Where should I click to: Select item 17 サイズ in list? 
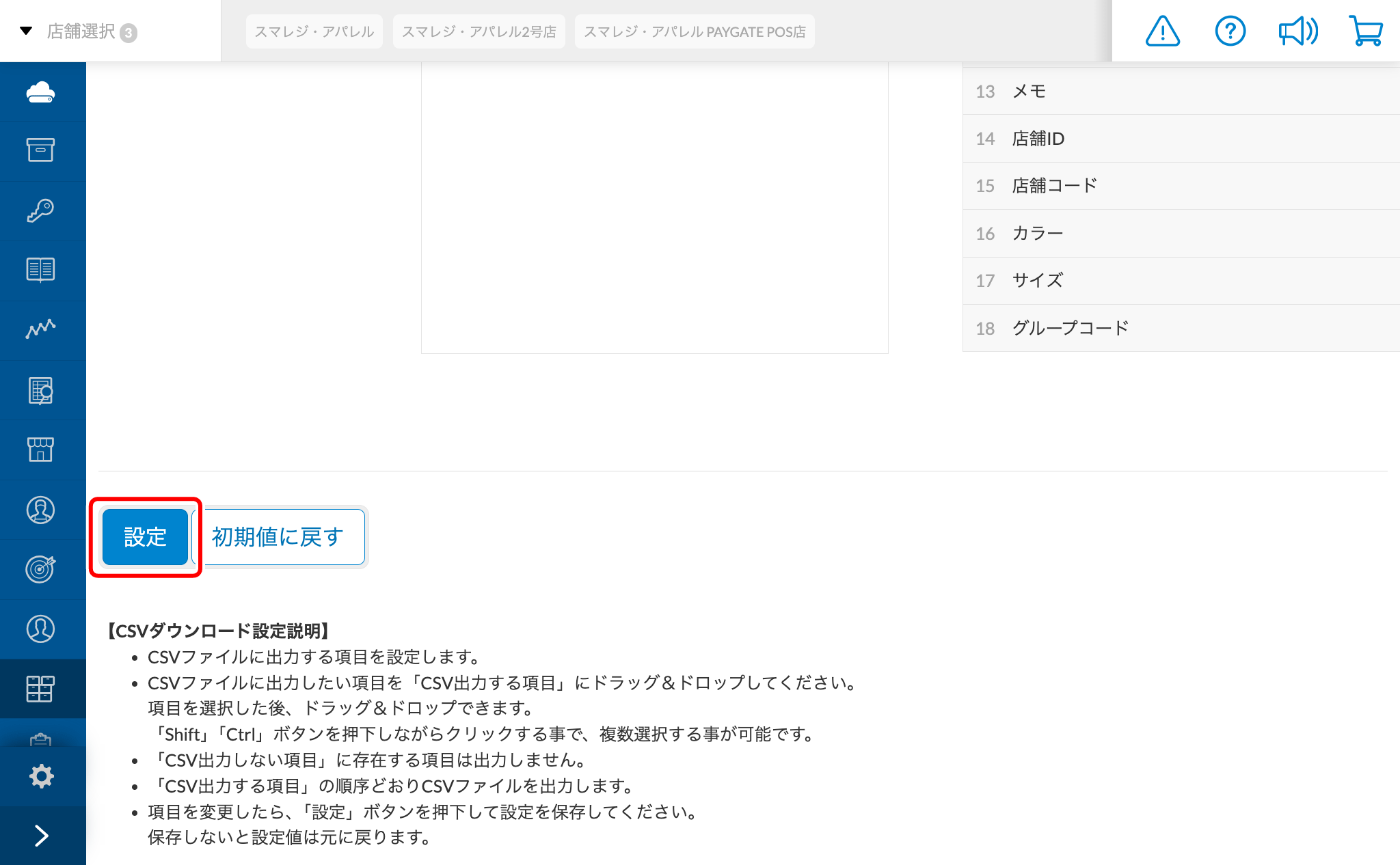pos(1181,281)
